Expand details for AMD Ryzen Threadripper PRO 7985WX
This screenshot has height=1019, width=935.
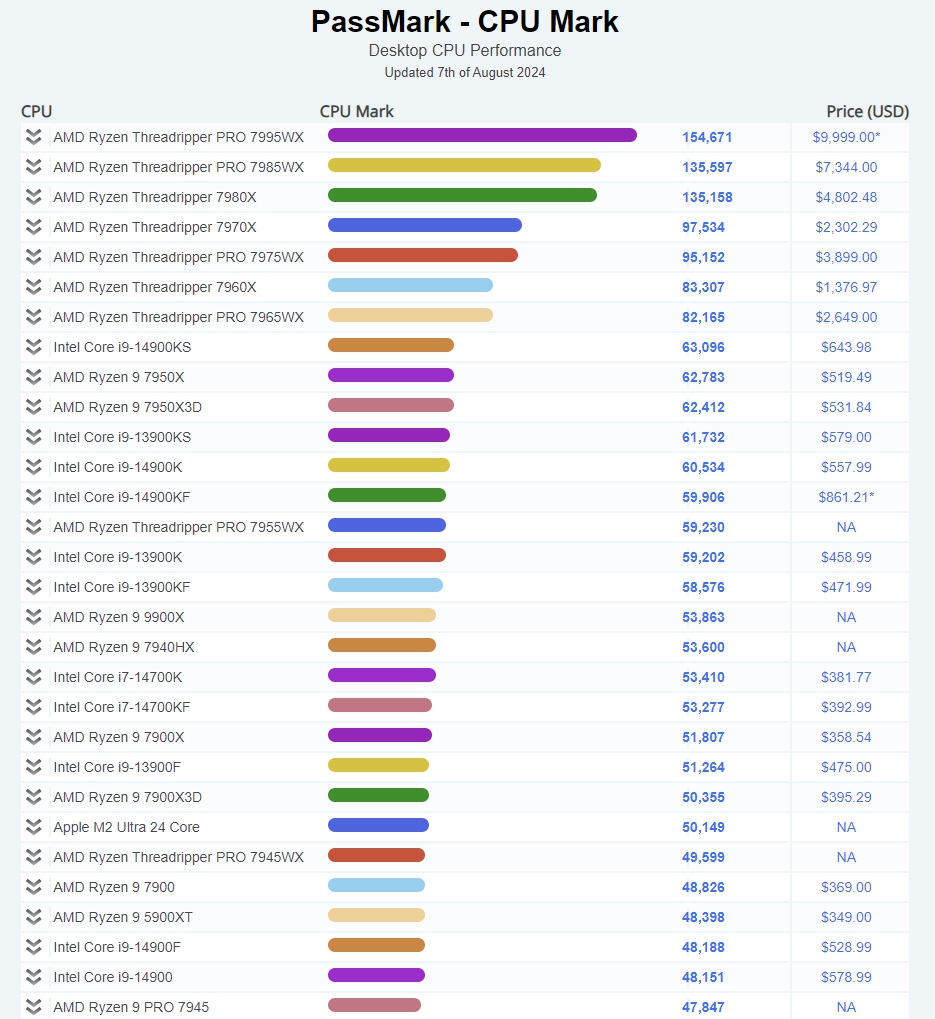coord(34,167)
